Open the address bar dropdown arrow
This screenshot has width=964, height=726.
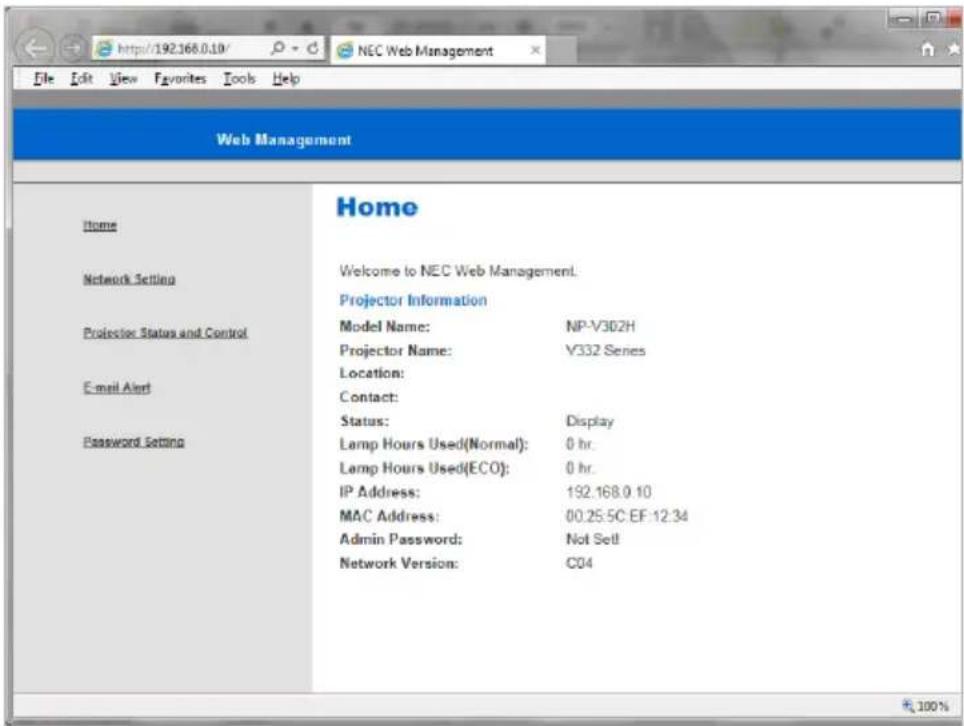point(295,49)
